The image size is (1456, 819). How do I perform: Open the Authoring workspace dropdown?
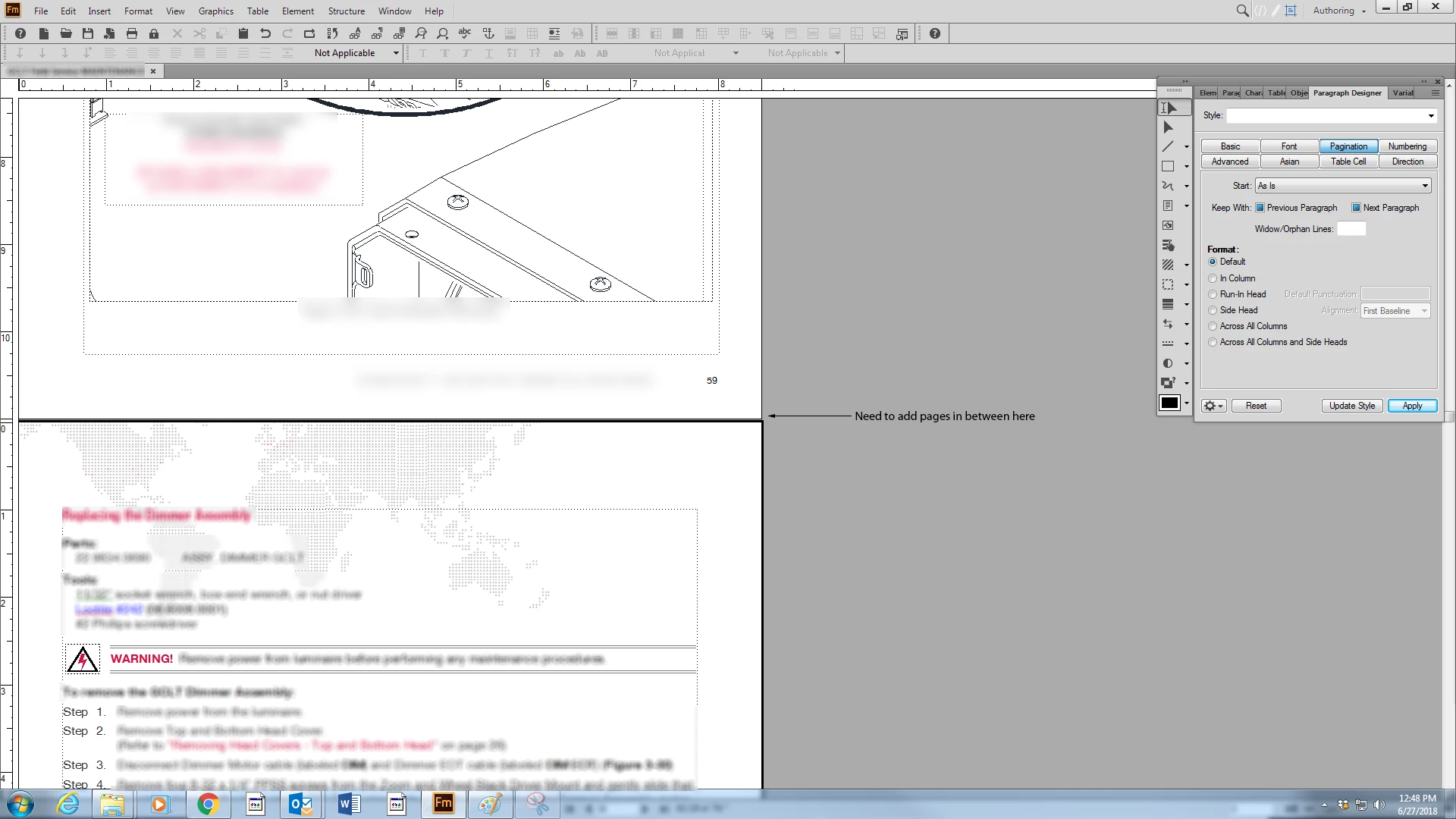pyautogui.click(x=1339, y=11)
